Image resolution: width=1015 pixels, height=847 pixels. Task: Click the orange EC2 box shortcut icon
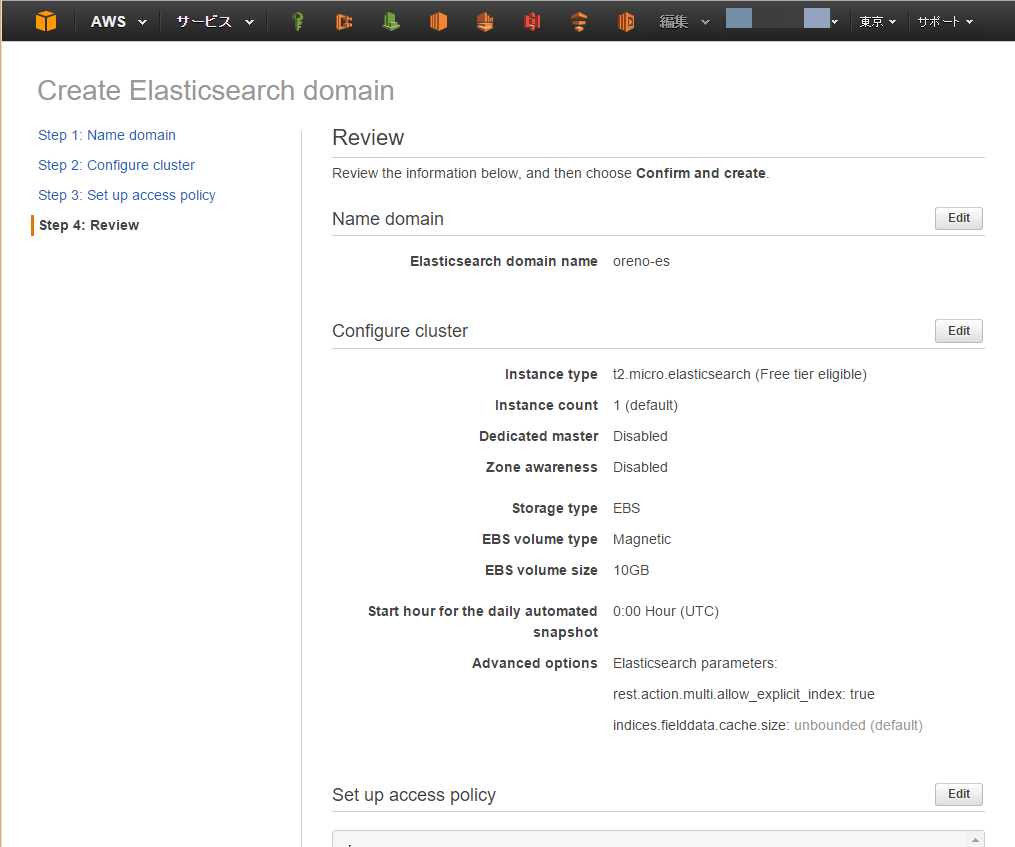(x=438, y=21)
